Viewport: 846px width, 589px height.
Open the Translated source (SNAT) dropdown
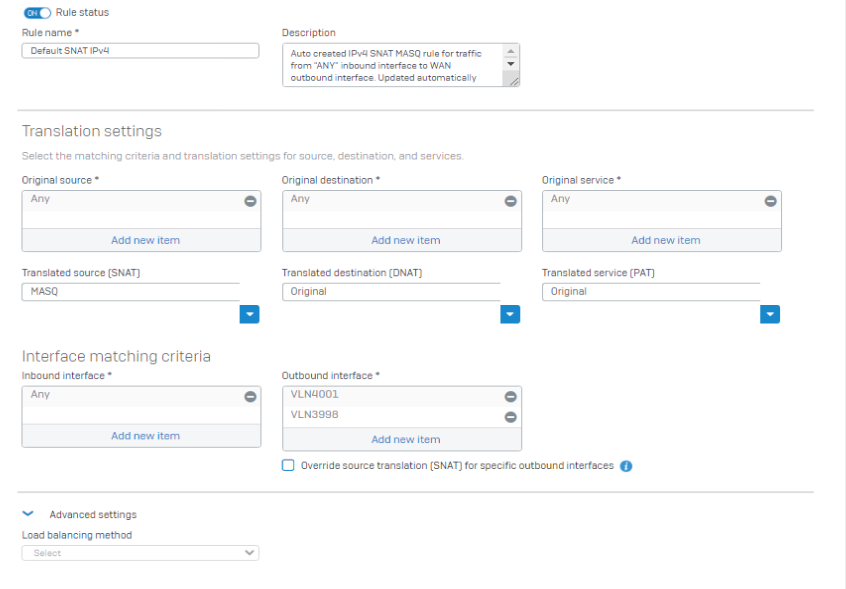point(249,314)
